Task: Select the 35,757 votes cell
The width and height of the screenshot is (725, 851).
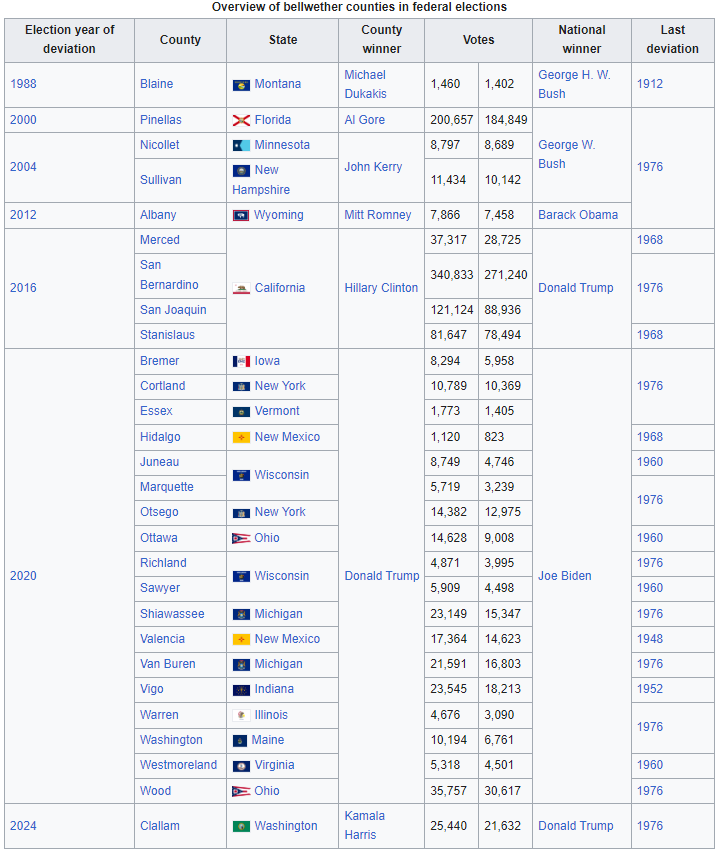Action: coord(451,791)
